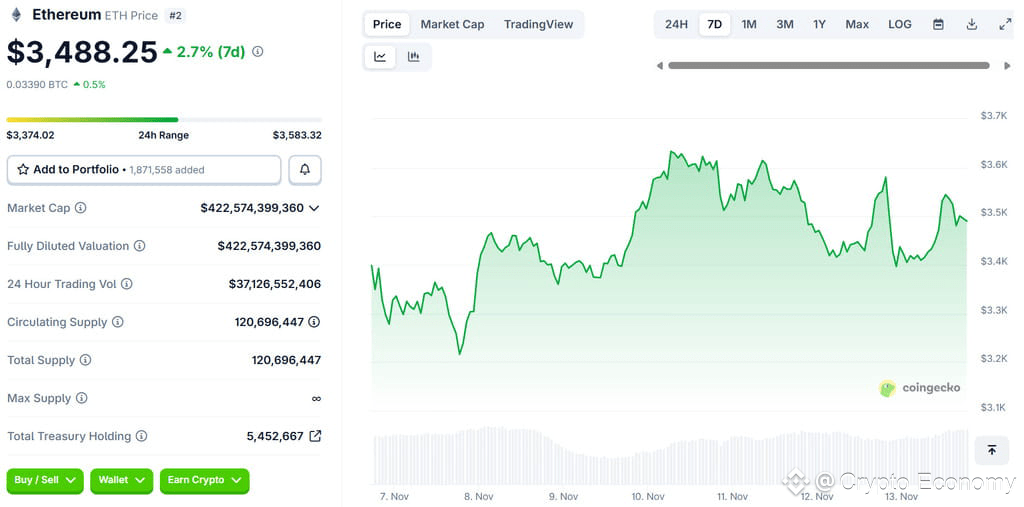1024x507 pixels.
Task: Switch to line chart view icon
Action: [380, 57]
